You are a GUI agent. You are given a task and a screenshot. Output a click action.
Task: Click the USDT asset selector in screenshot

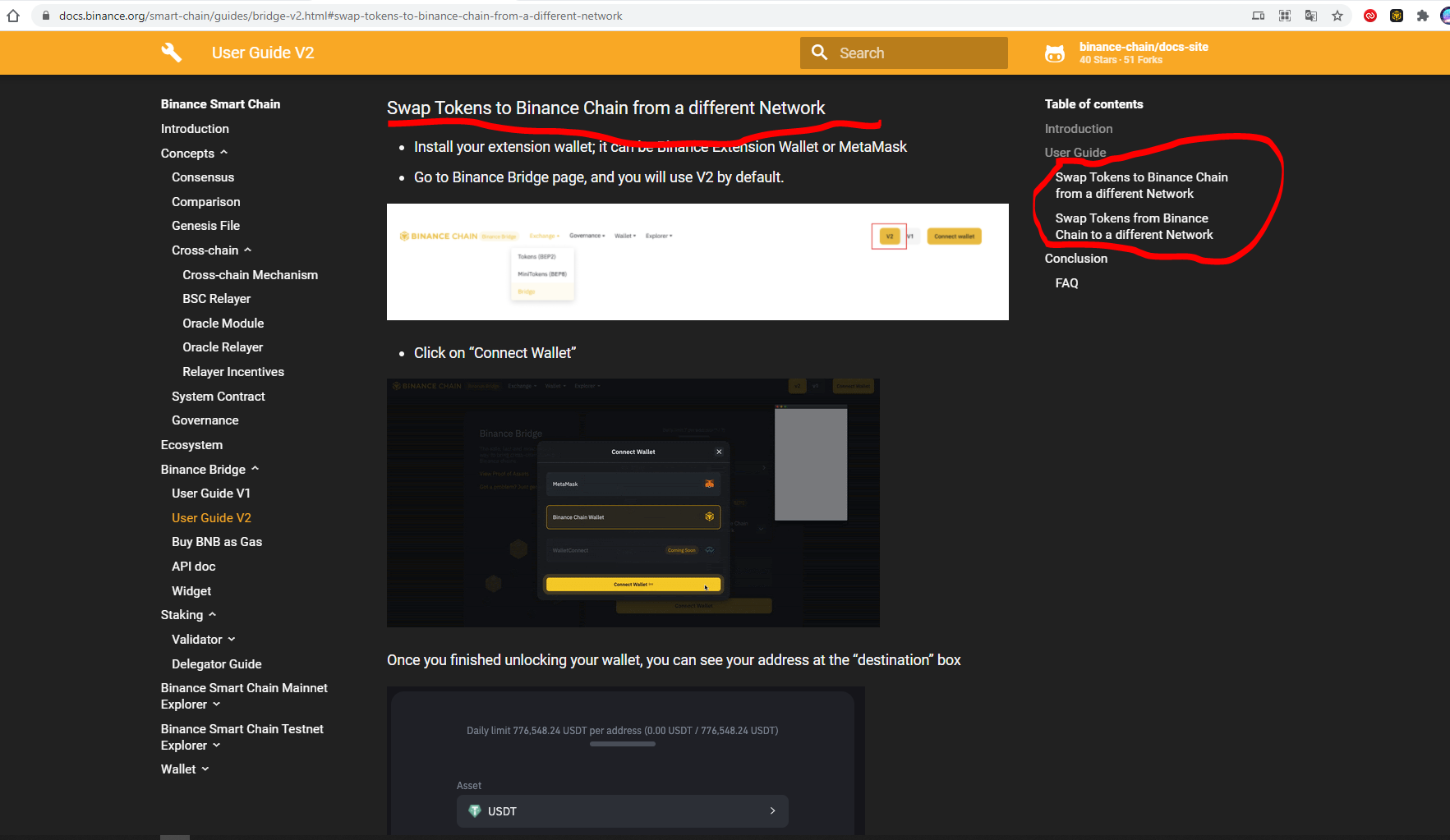coord(623,811)
